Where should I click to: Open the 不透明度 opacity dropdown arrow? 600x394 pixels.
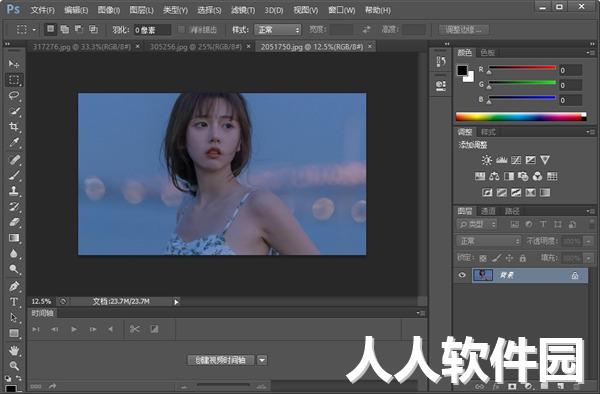pyautogui.click(x=589, y=241)
